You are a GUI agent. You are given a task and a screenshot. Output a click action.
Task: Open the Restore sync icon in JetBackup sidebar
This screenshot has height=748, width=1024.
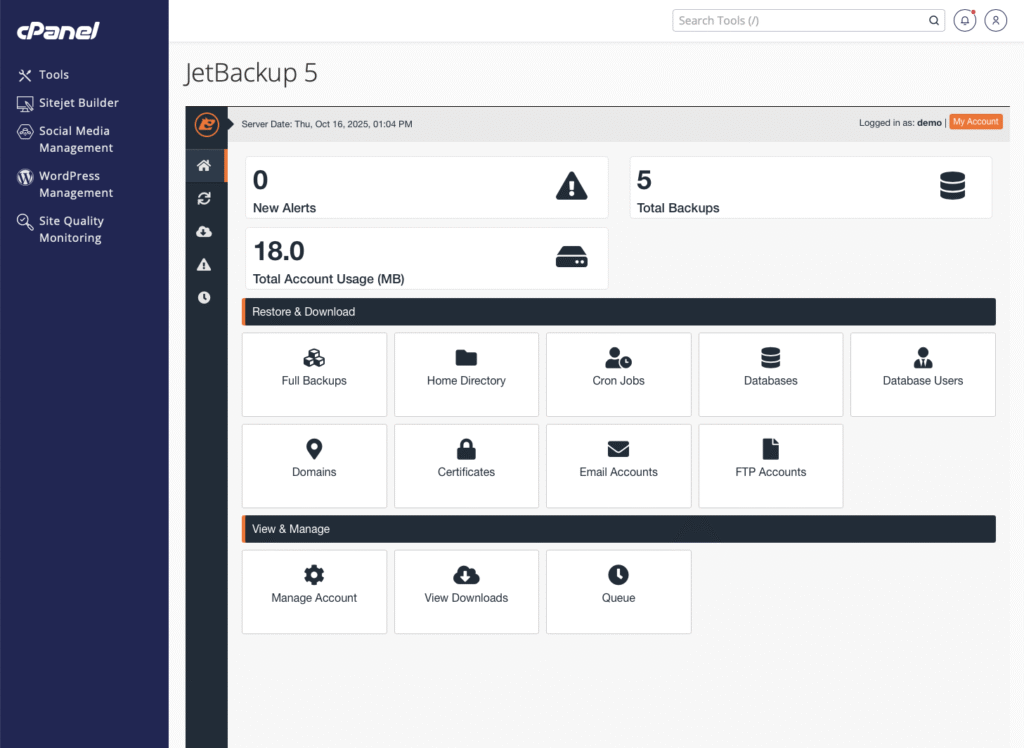pyautogui.click(x=205, y=198)
